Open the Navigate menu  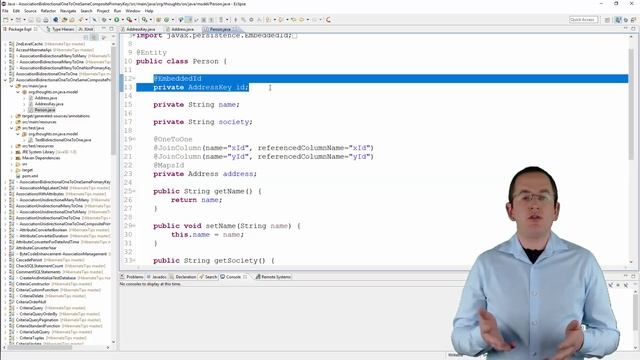pos(68,11)
